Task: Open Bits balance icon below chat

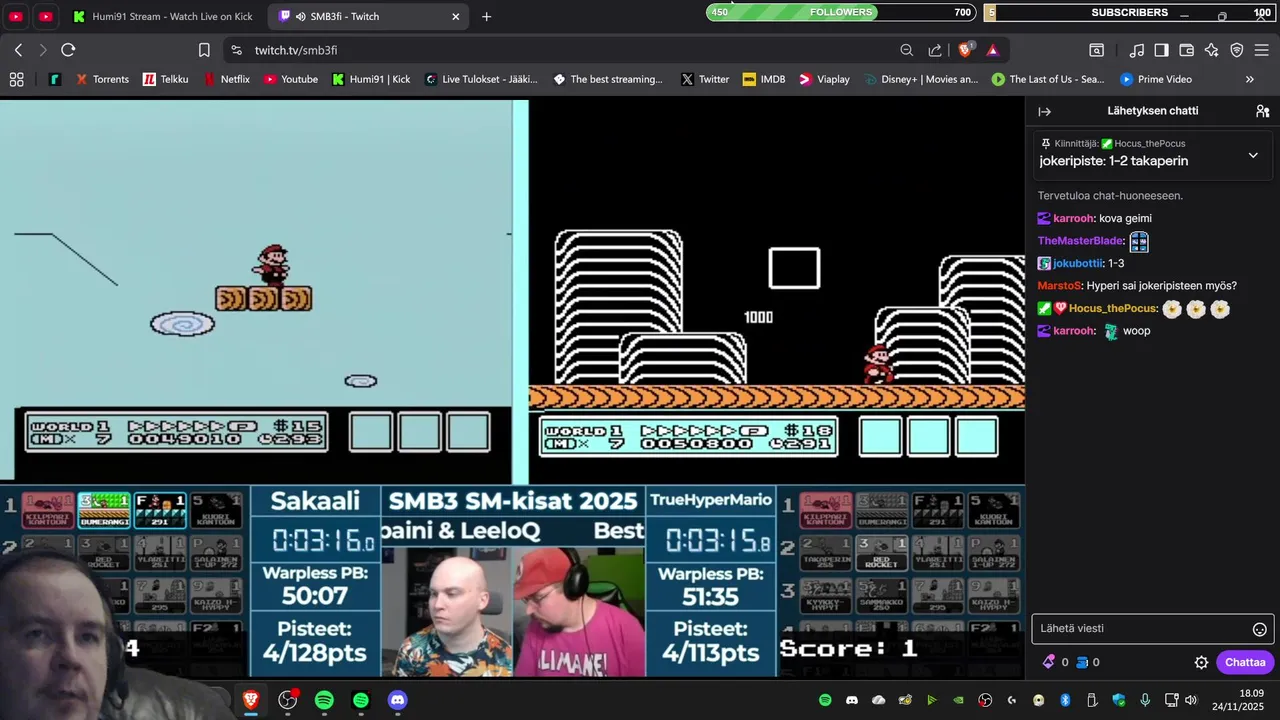Action: pyautogui.click(x=1048, y=662)
